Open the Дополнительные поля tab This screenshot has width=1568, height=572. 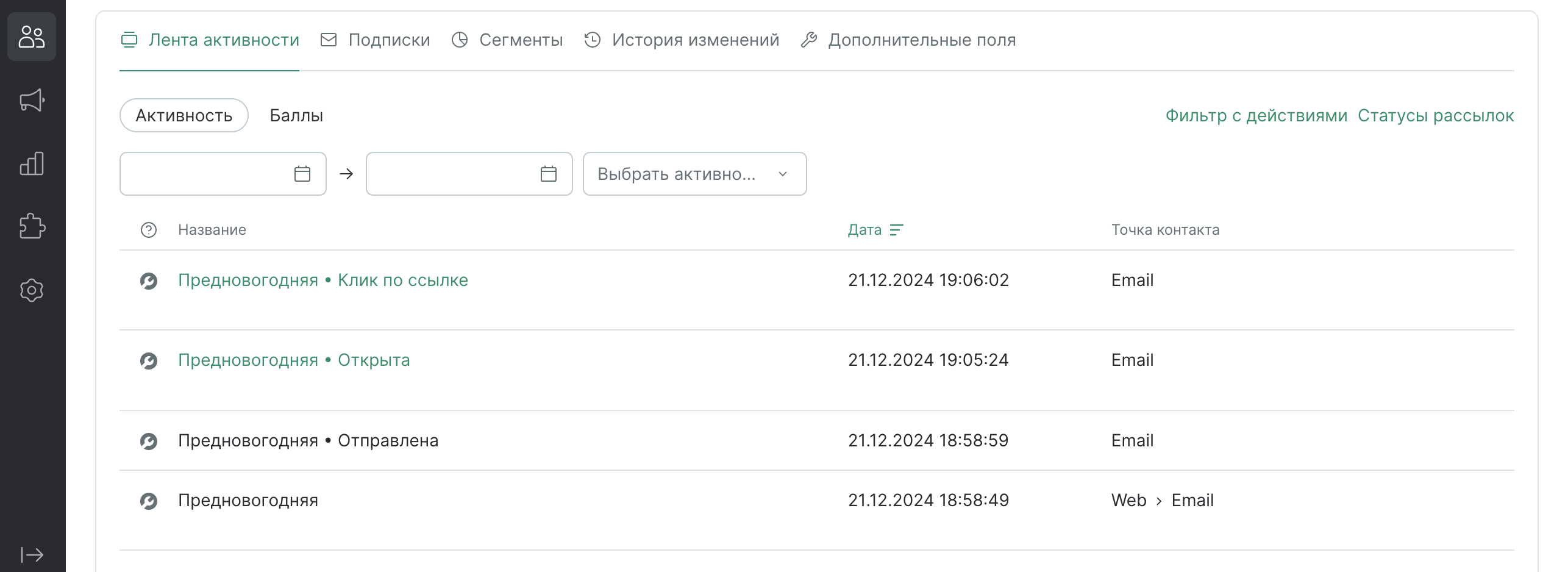908,40
